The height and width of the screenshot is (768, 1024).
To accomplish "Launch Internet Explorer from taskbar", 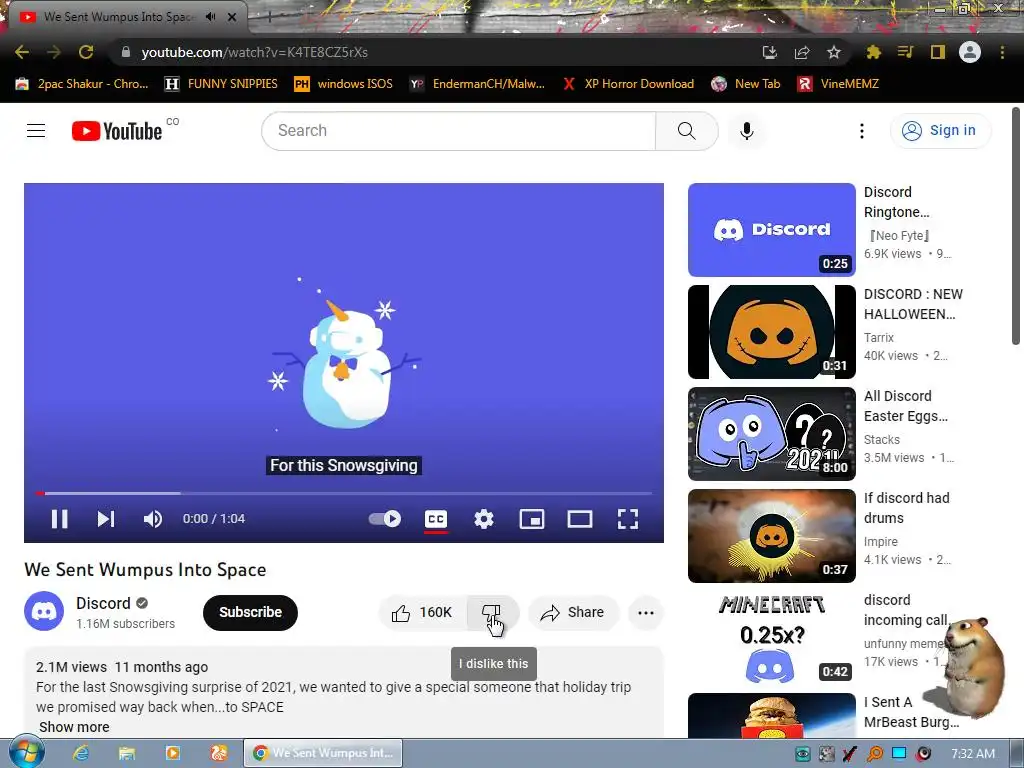I will (81, 753).
